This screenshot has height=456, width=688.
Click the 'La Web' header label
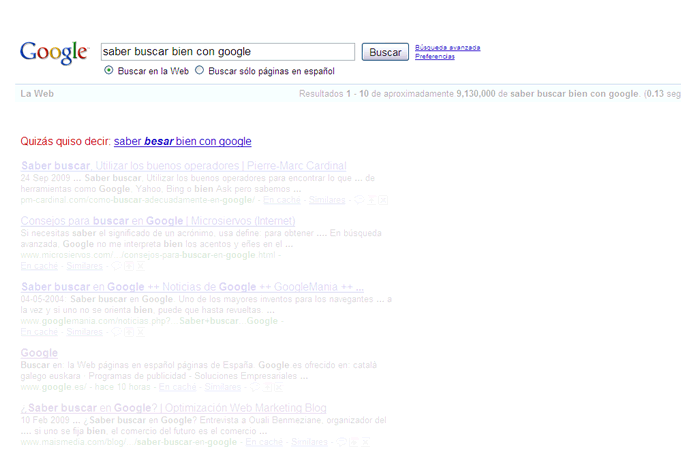(x=37, y=93)
